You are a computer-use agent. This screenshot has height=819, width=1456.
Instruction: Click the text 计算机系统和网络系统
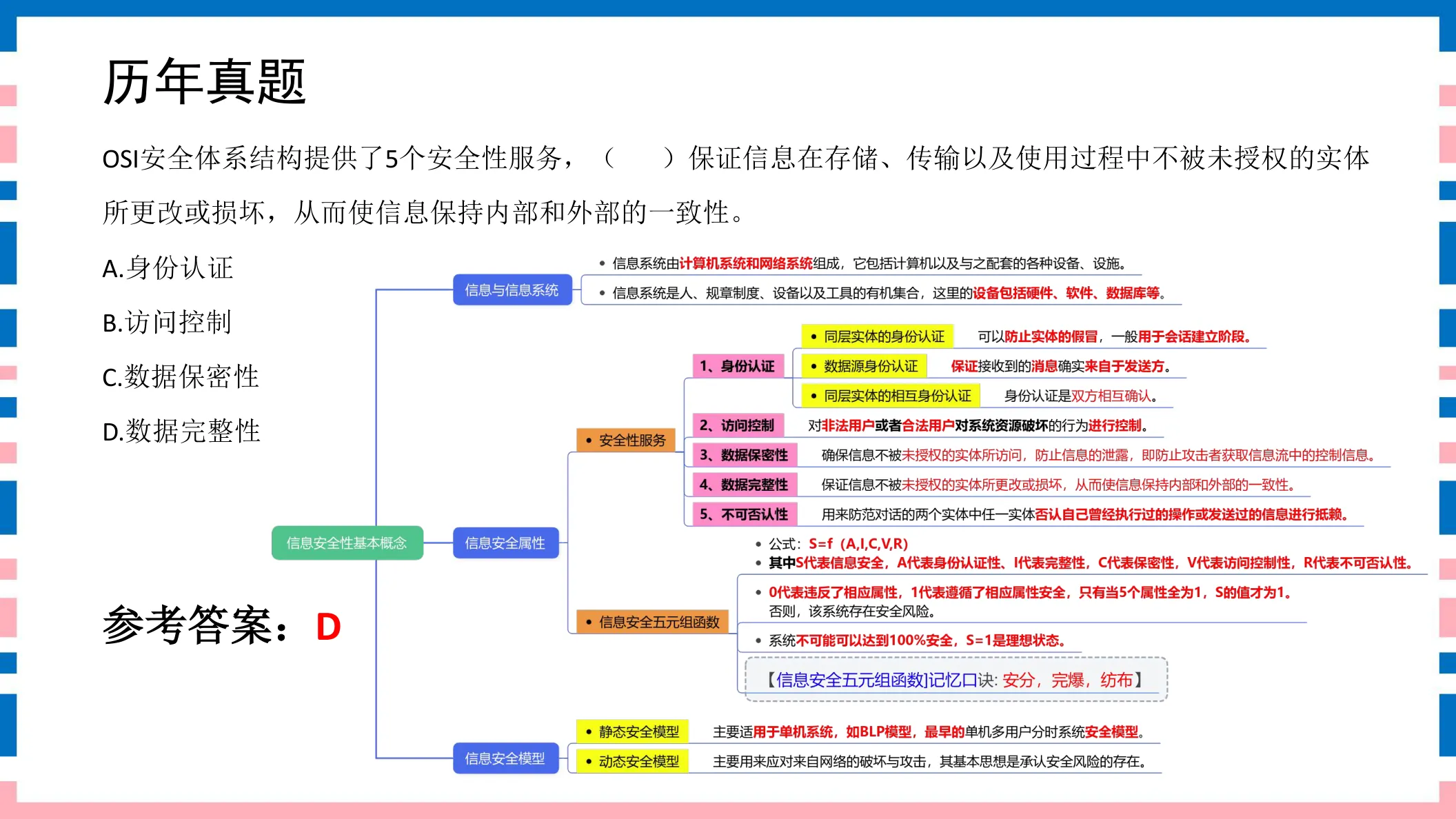[746, 263]
